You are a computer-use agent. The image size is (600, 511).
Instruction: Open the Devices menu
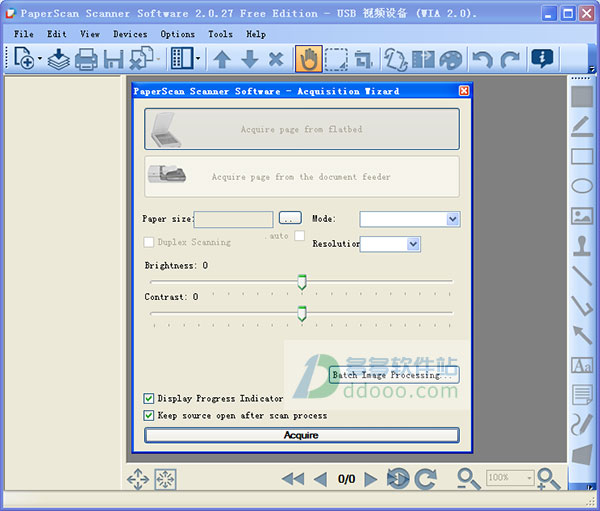tap(130, 34)
